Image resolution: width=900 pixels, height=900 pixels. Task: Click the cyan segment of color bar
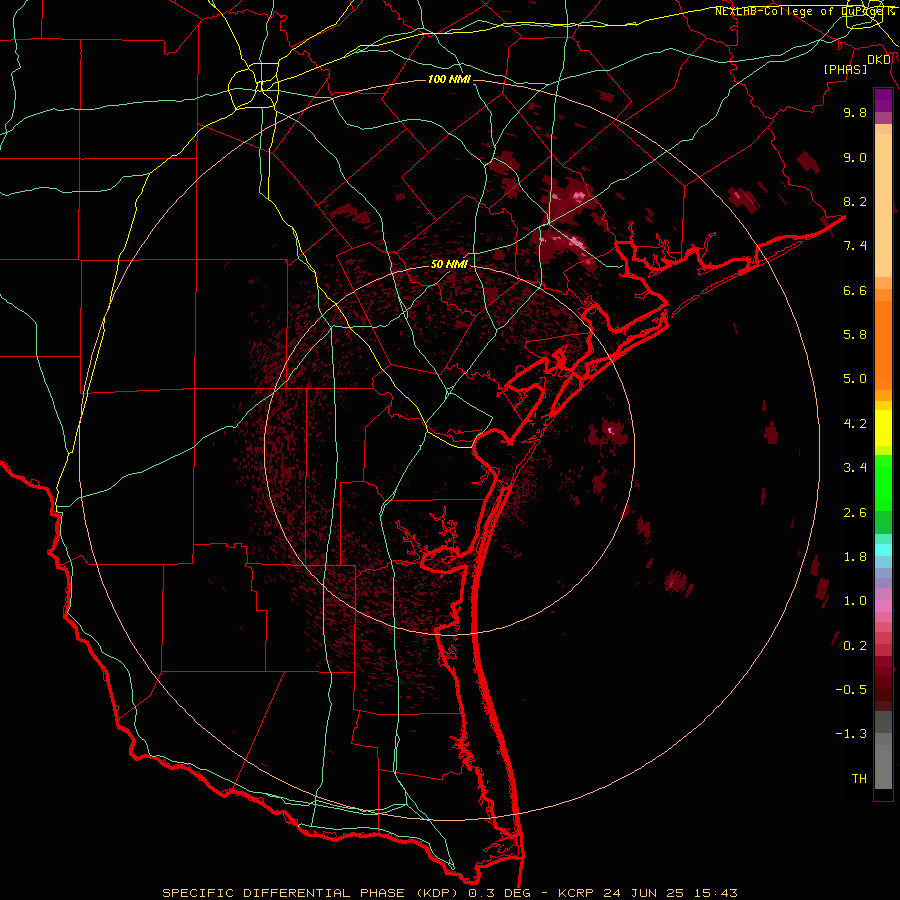click(x=883, y=550)
